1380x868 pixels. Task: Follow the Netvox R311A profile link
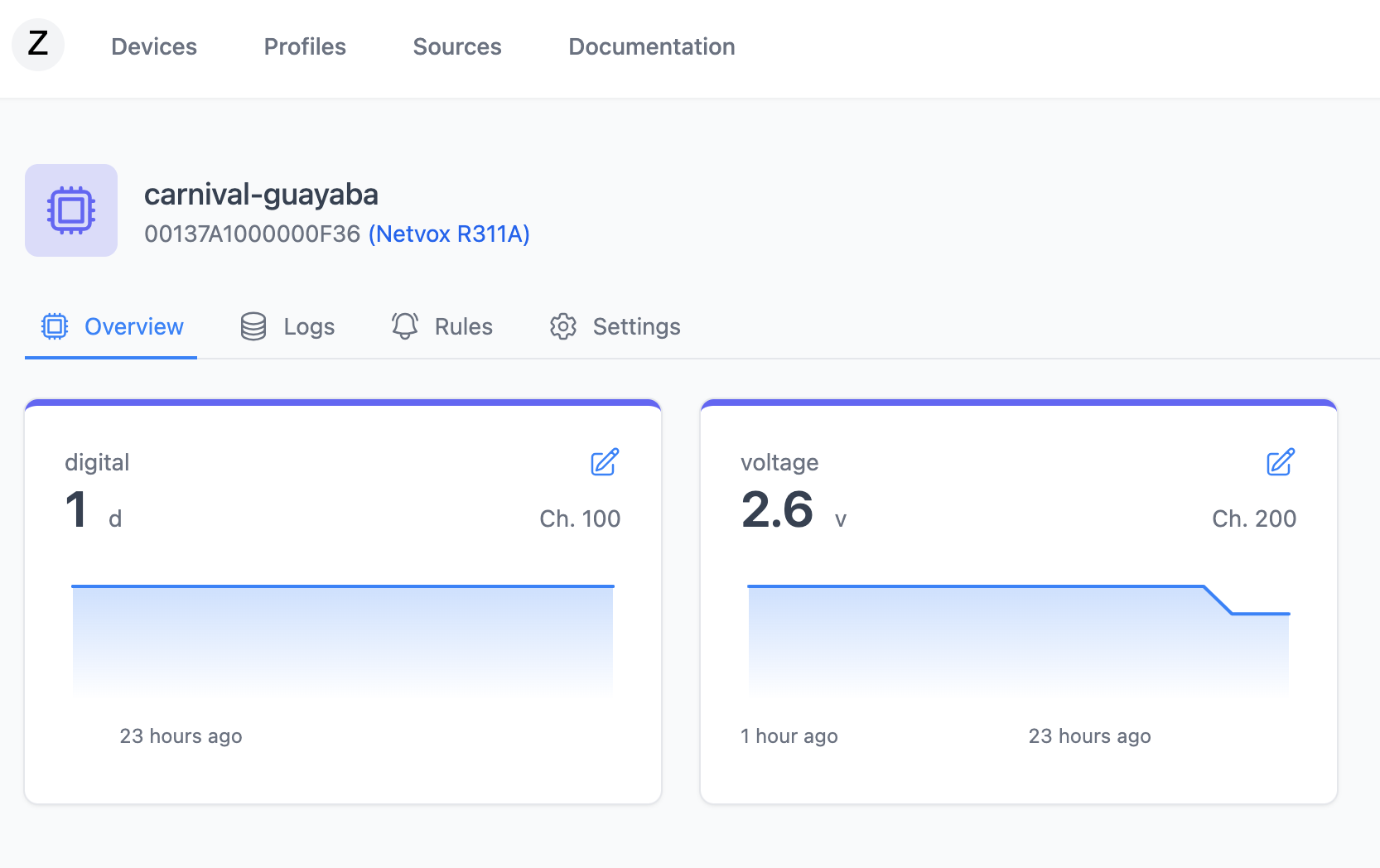coord(449,234)
